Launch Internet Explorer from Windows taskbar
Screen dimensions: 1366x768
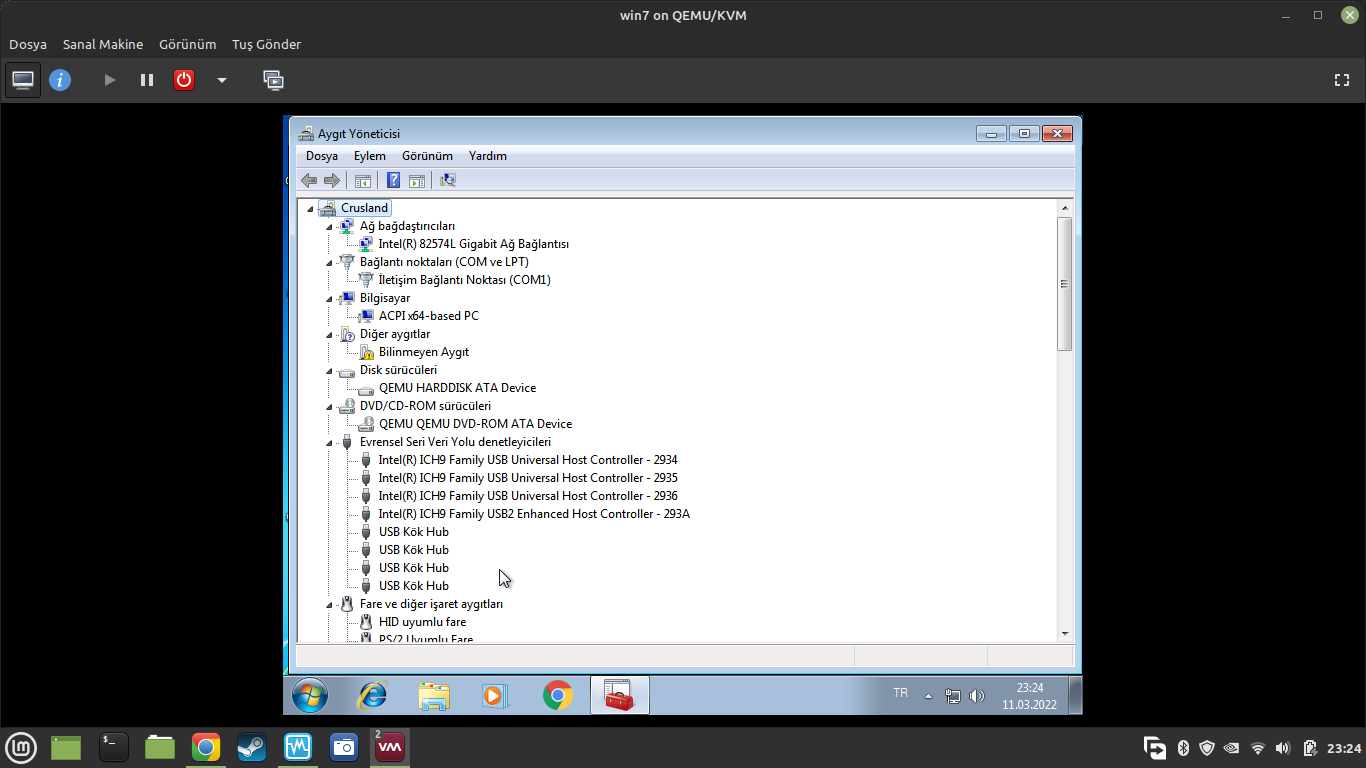point(372,695)
